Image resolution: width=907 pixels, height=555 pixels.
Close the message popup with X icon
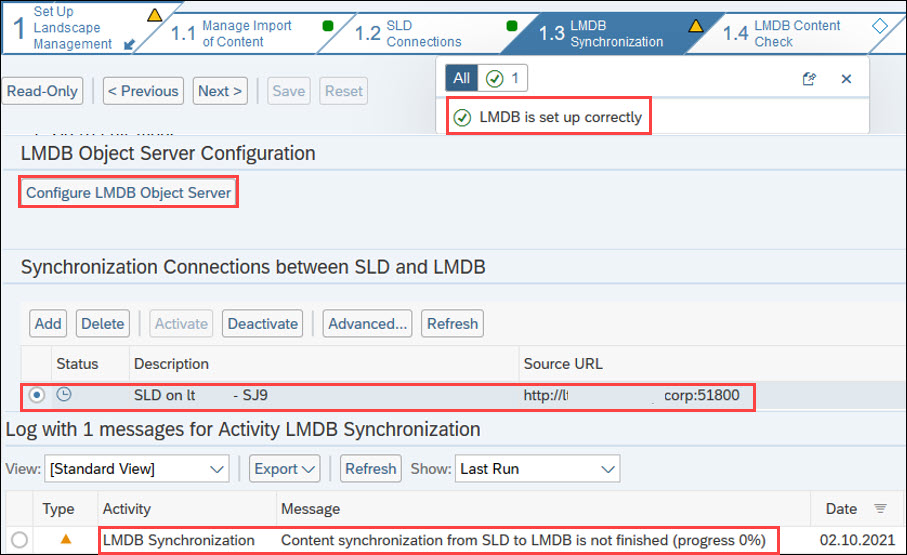(x=846, y=78)
